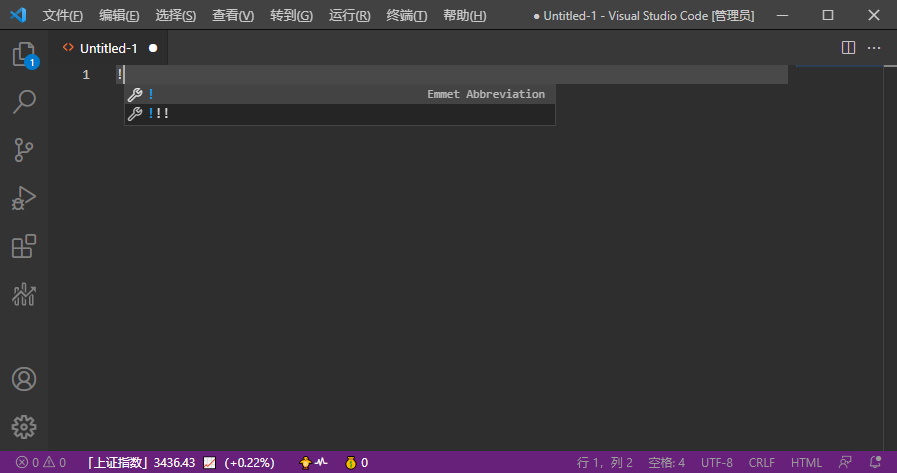This screenshot has width=897, height=473.
Task: Open the 文件(F) menu
Action: [x=62, y=15]
